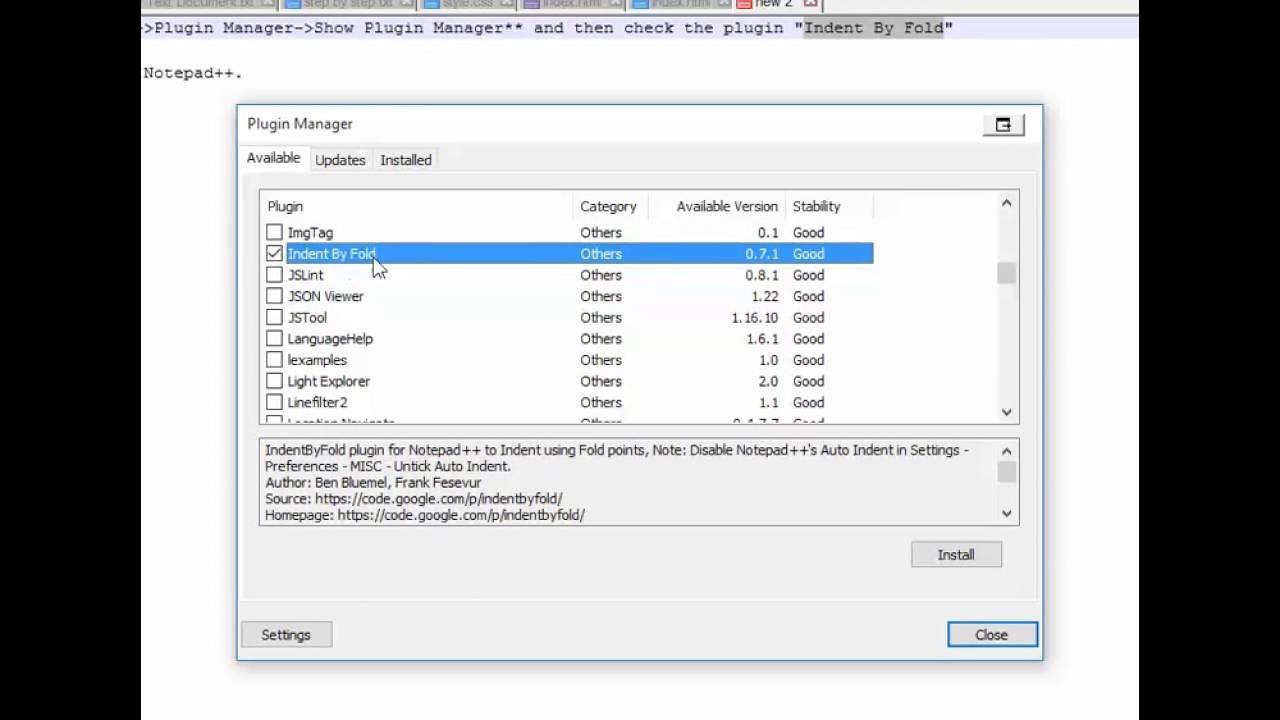The width and height of the screenshot is (1280, 720).
Task: Select the JSTool row name
Action: pyautogui.click(x=307, y=318)
